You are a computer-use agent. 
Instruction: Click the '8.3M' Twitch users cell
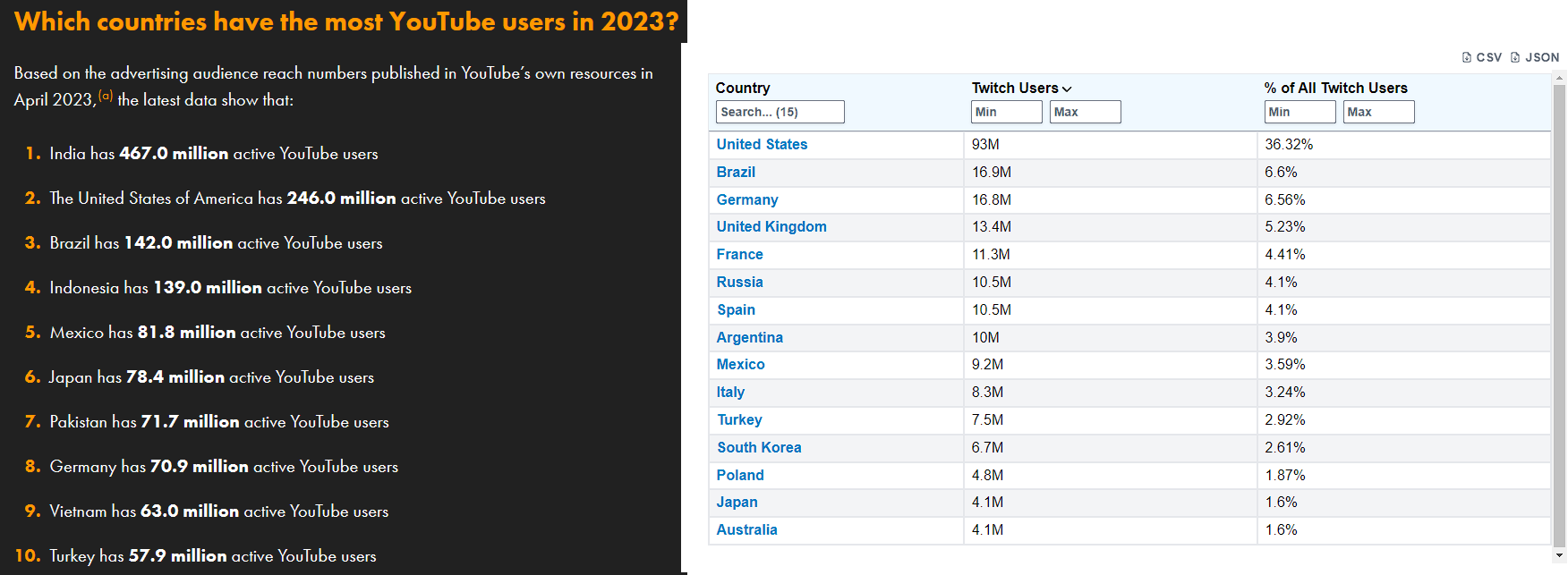click(x=1110, y=393)
